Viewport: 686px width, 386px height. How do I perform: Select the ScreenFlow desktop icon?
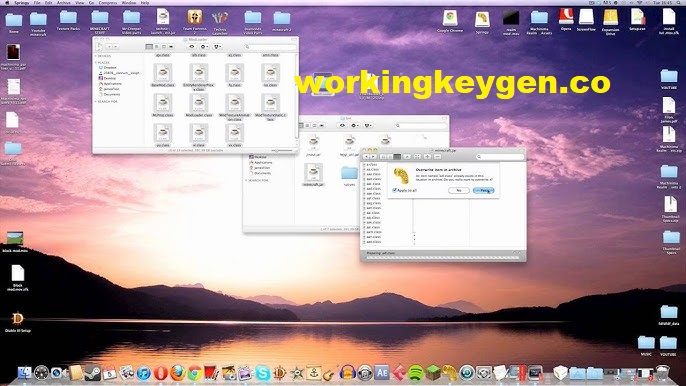click(x=586, y=20)
